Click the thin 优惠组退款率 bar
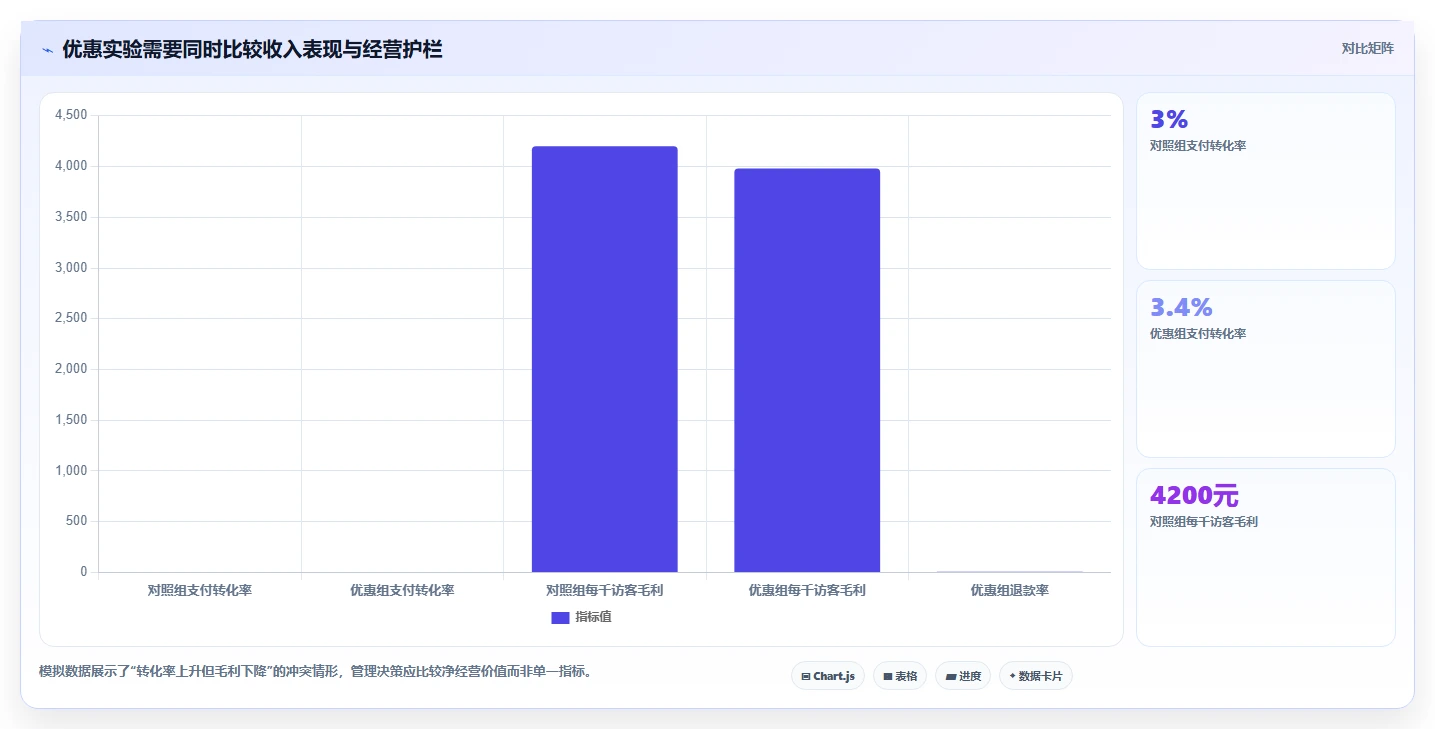 1010,572
